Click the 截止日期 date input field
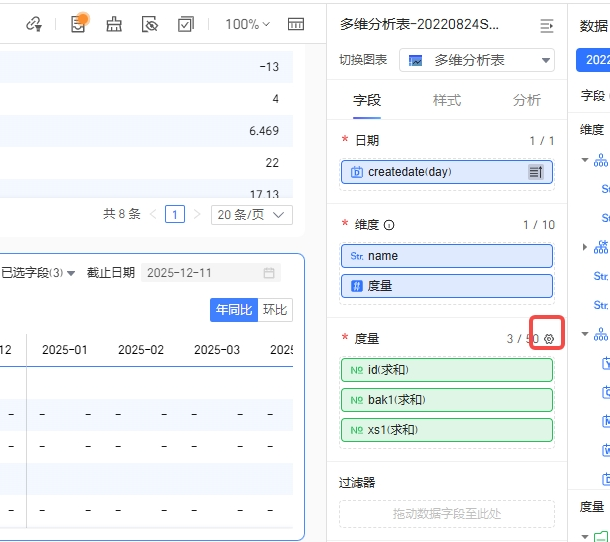The height and width of the screenshot is (542, 610). click(x=210, y=273)
